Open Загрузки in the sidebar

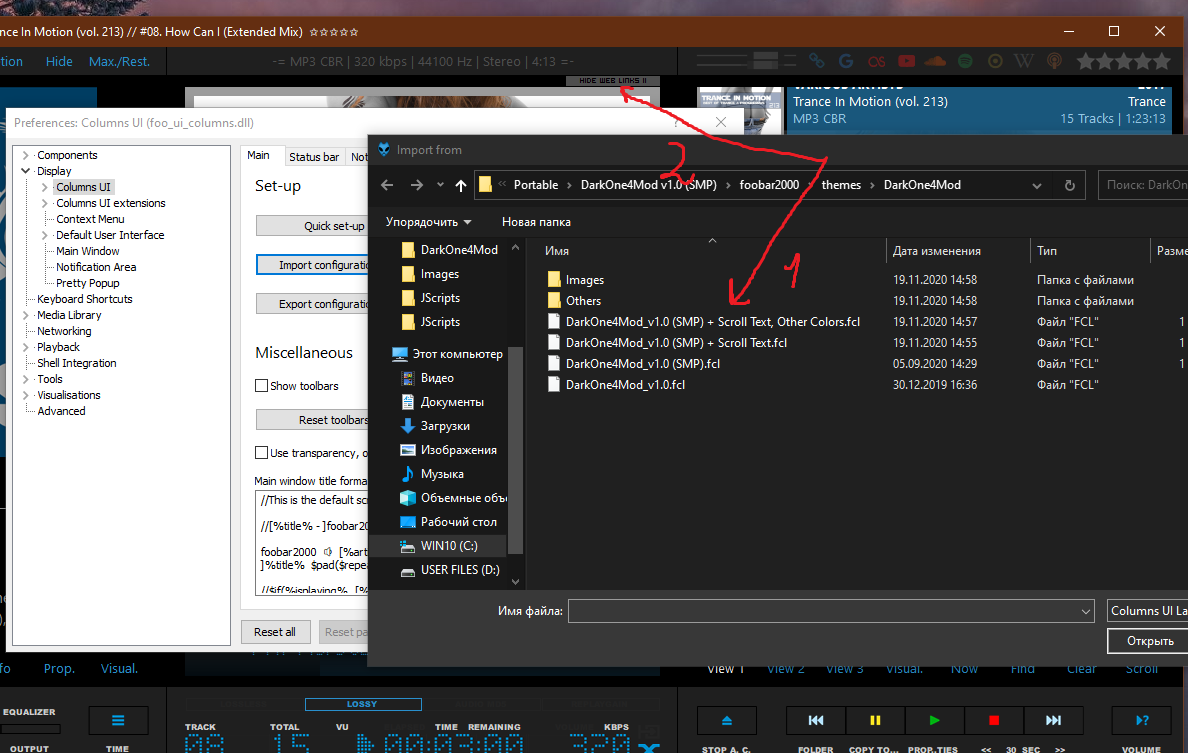click(x=445, y=426)
